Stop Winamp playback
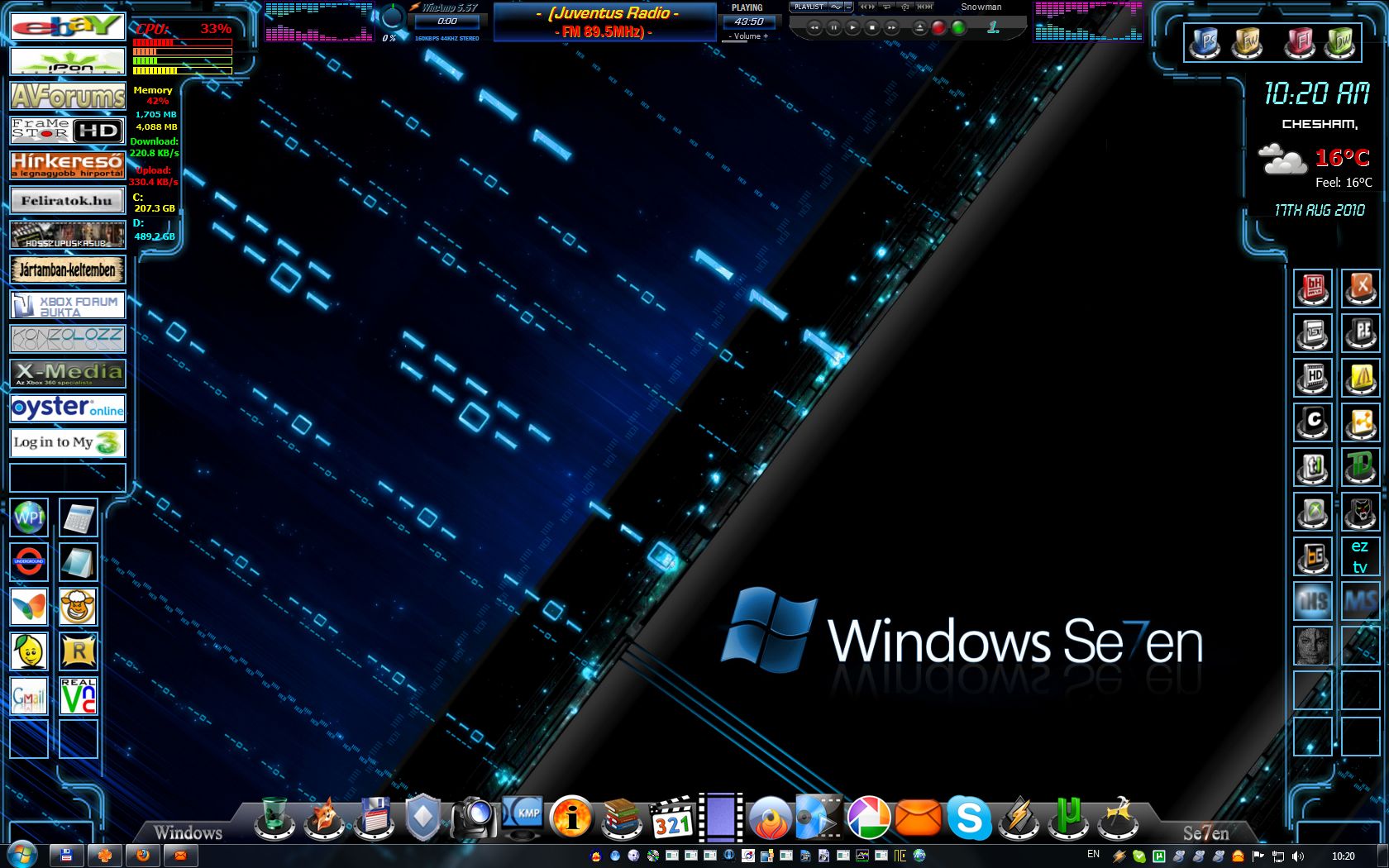This screenshot has width=1389, height=868. 871,27
